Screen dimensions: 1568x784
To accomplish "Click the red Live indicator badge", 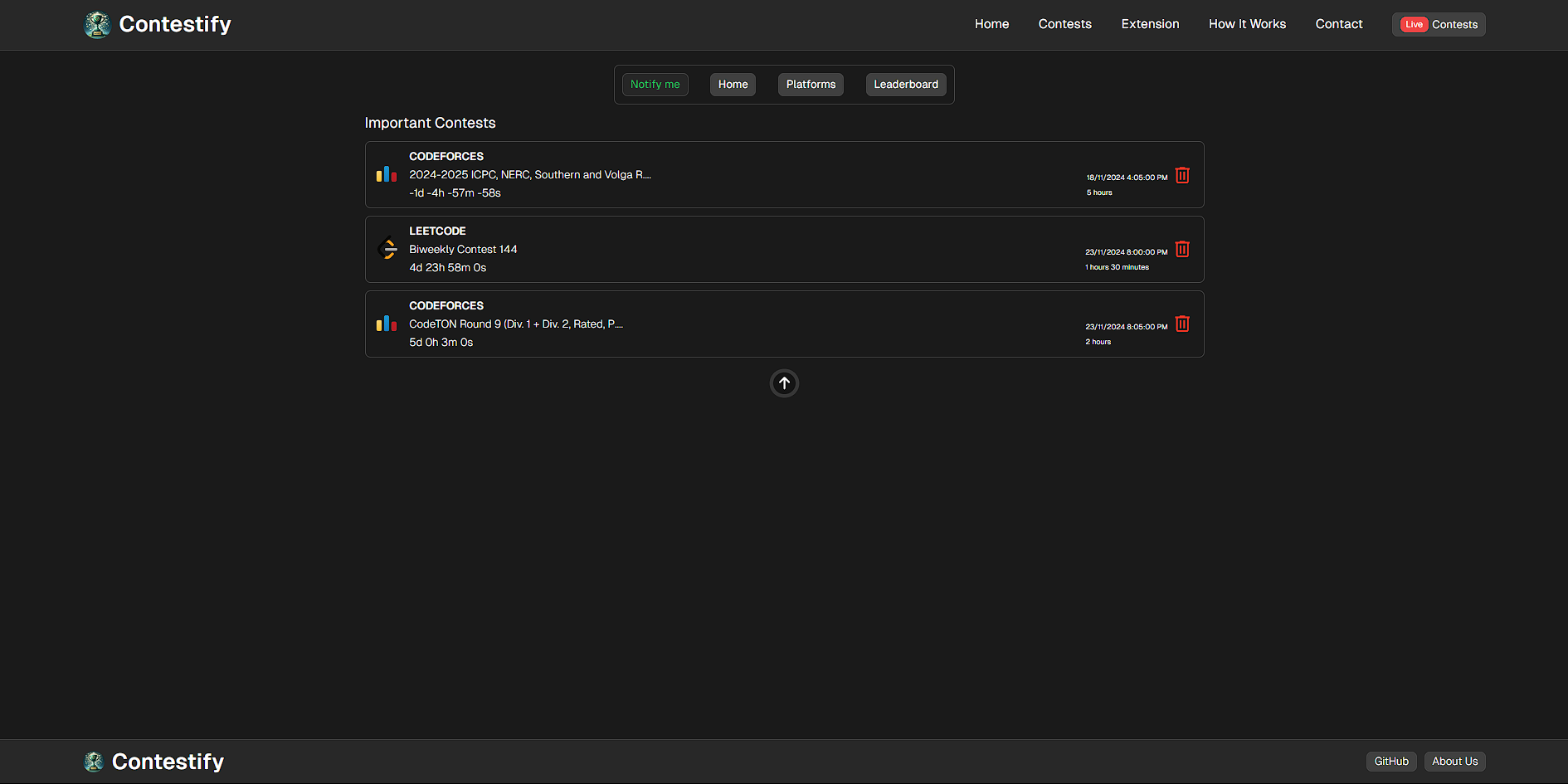I will [x=1414, y=24].
